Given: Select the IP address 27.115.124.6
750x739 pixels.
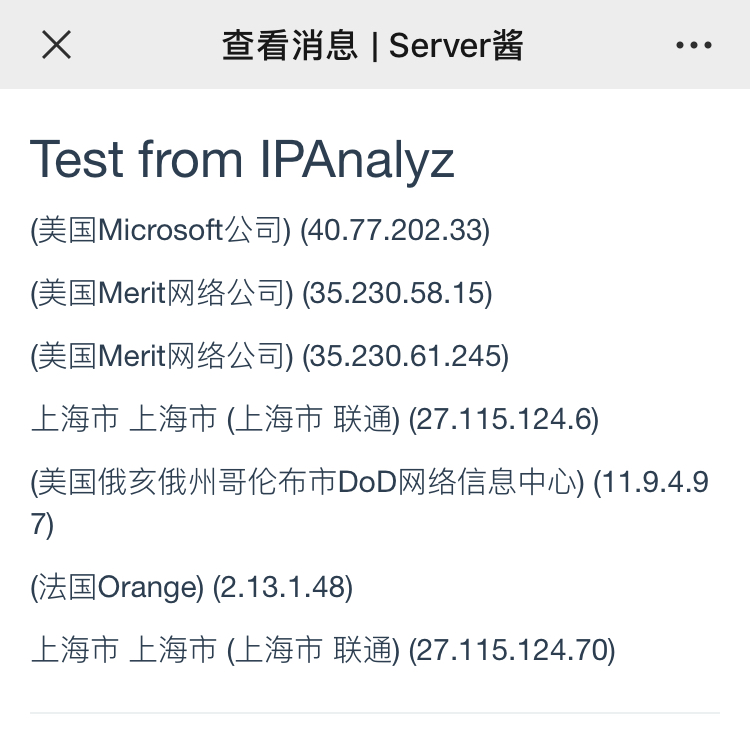Looking at the screenshot, I should (505, 419).
